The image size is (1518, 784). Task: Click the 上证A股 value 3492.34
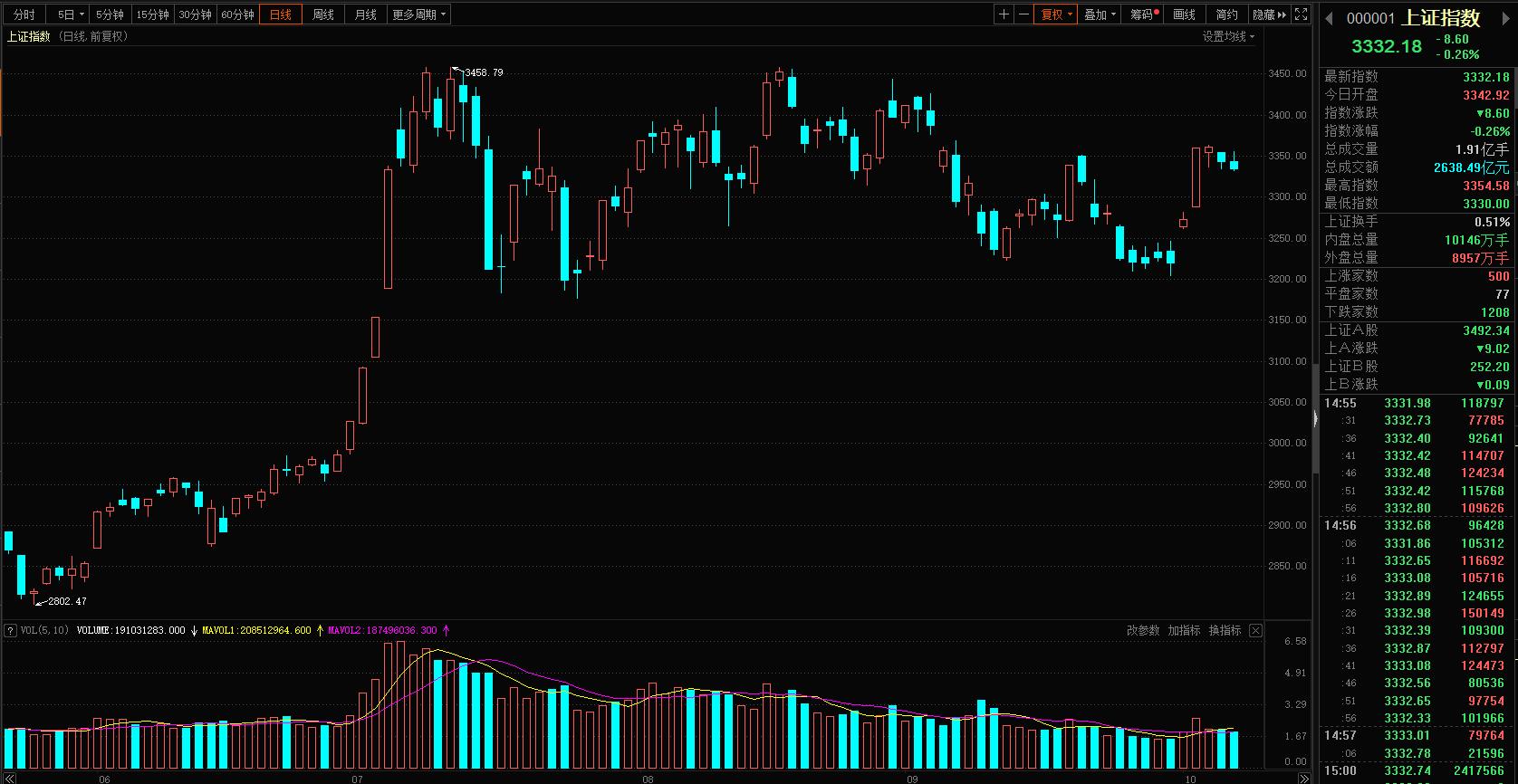pos(1486,330)
